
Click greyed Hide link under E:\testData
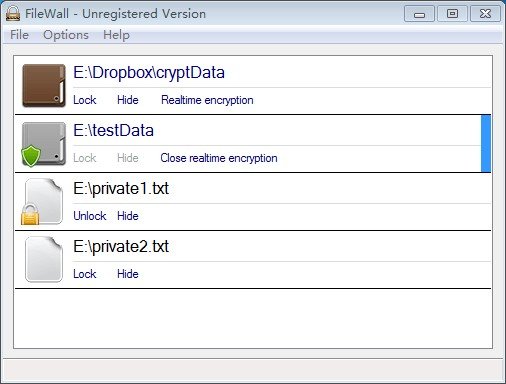pos(128,158)
